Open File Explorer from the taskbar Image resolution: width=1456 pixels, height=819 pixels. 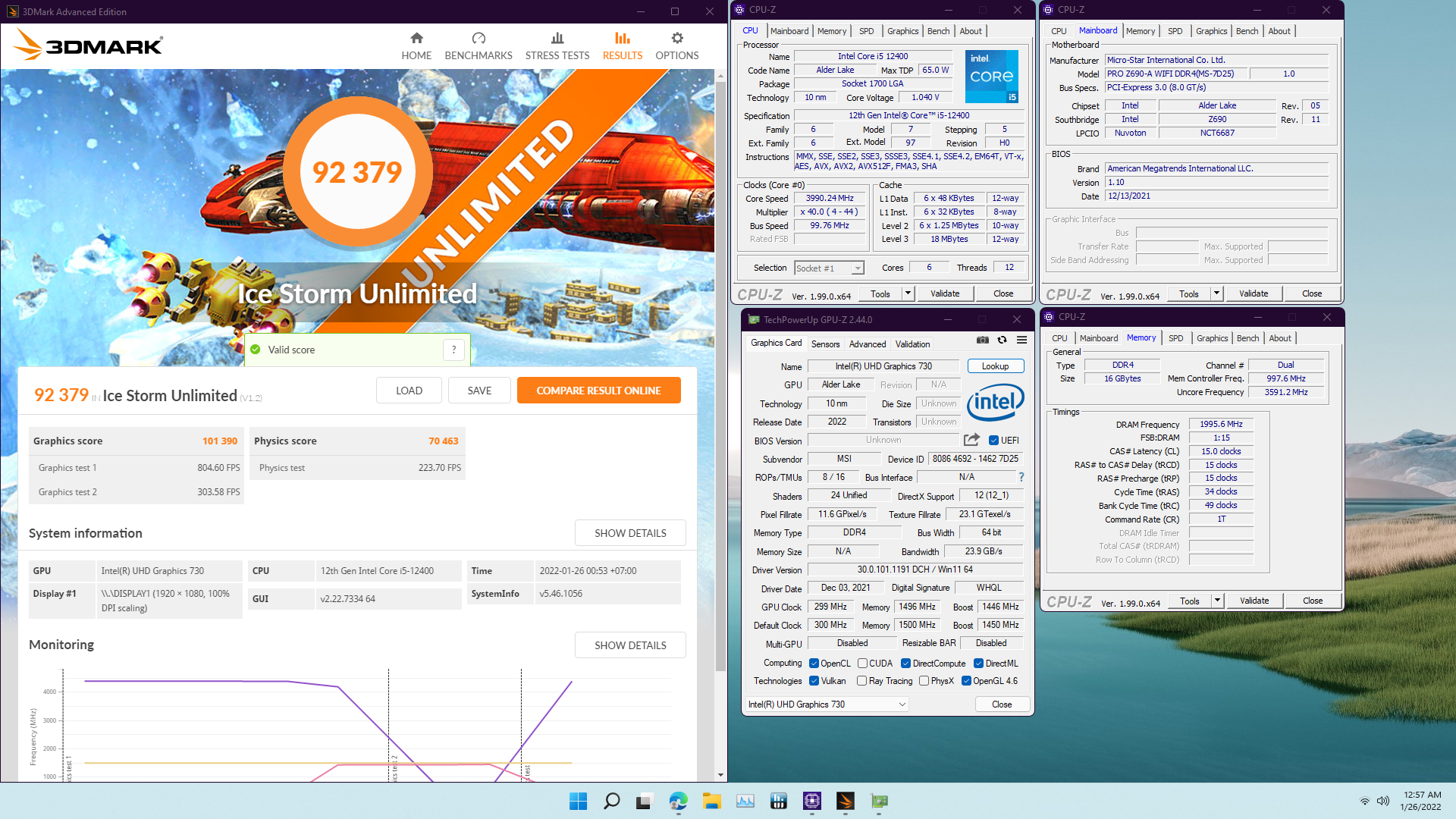(x=711, y=801)
